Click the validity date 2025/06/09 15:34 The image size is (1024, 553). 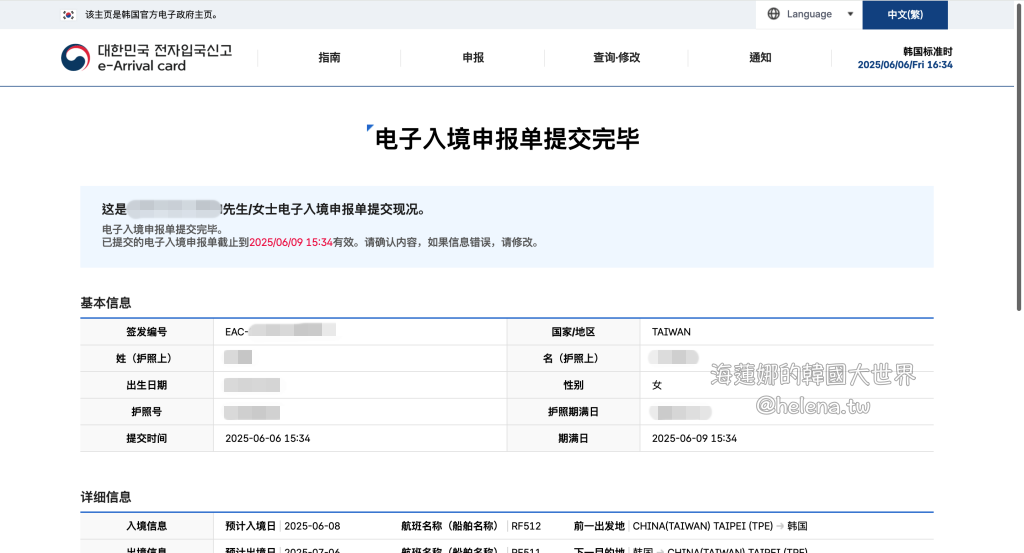(291, 242)
